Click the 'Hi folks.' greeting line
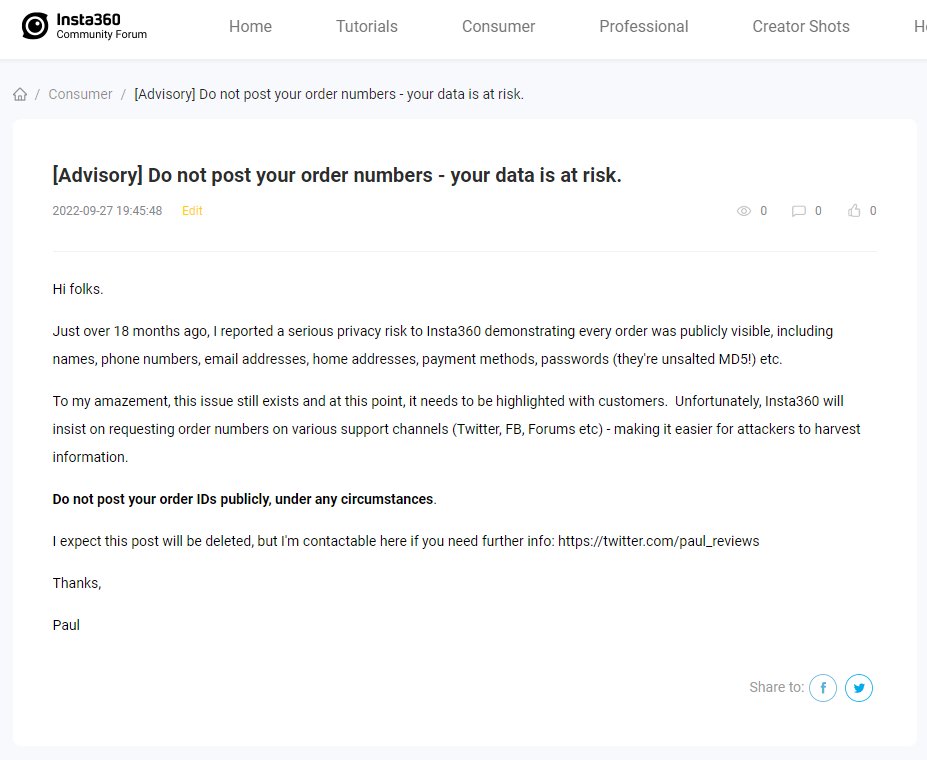The width and height of the screenshot is (927, 760). tap(78, 289)
